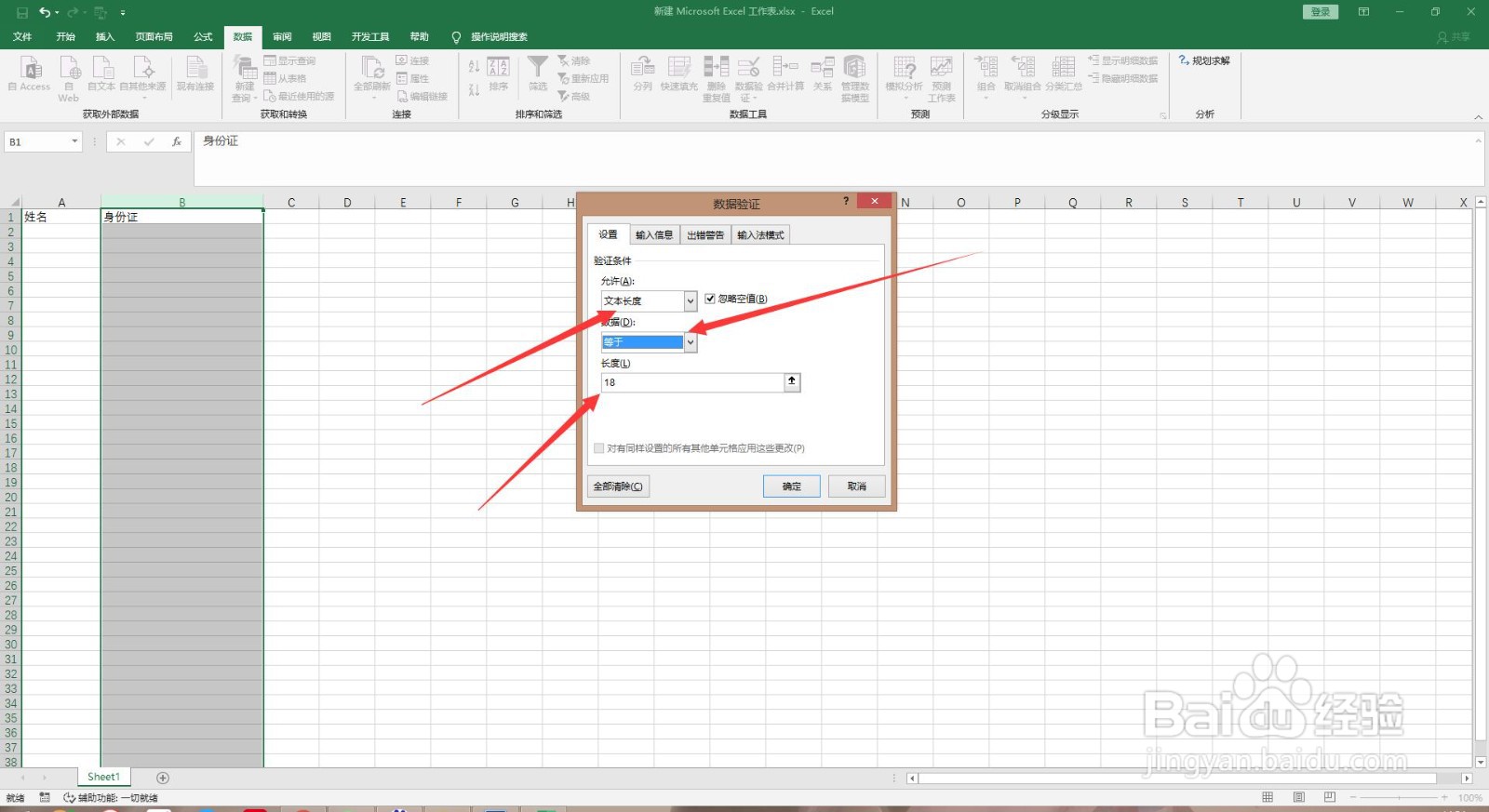Click the 确定 button
The width and height of the screenshot is (1489, 812).
pyautogui.click(x=792, y=486)
